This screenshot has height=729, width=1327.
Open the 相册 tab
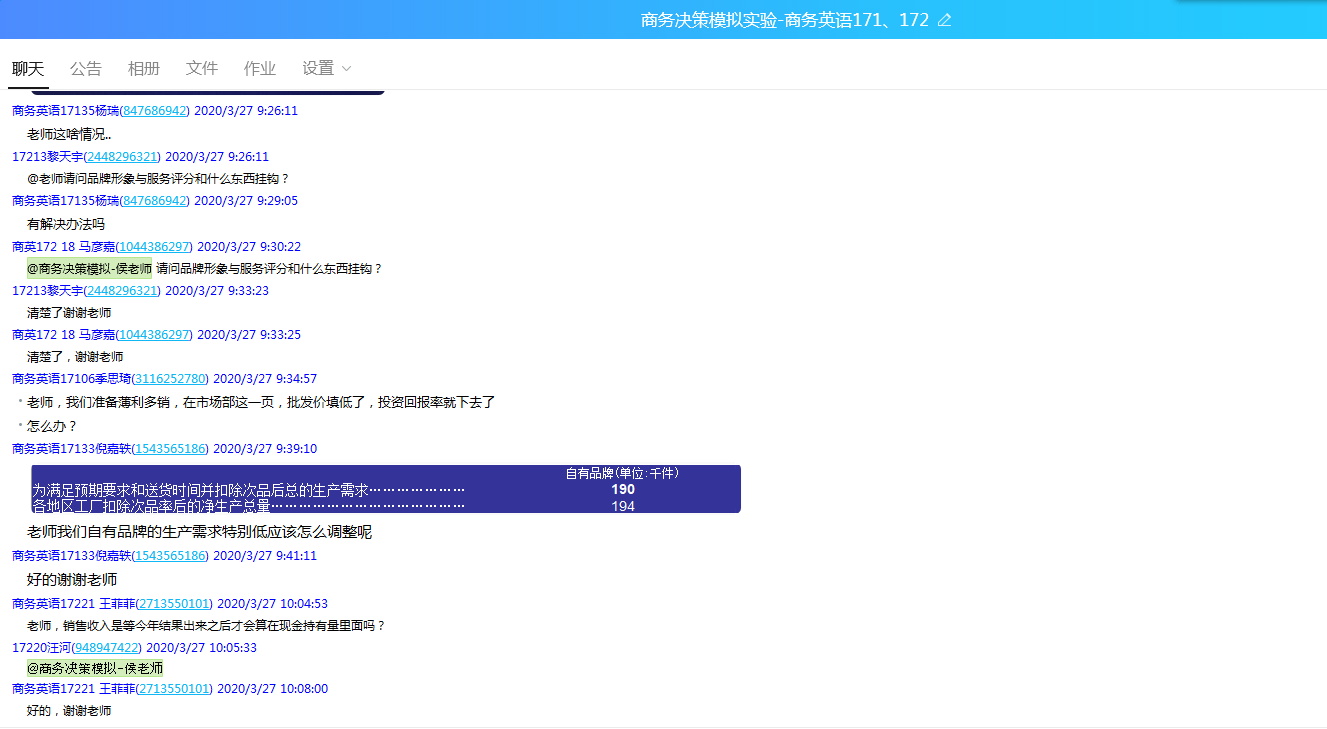click(x=144, y=68)
